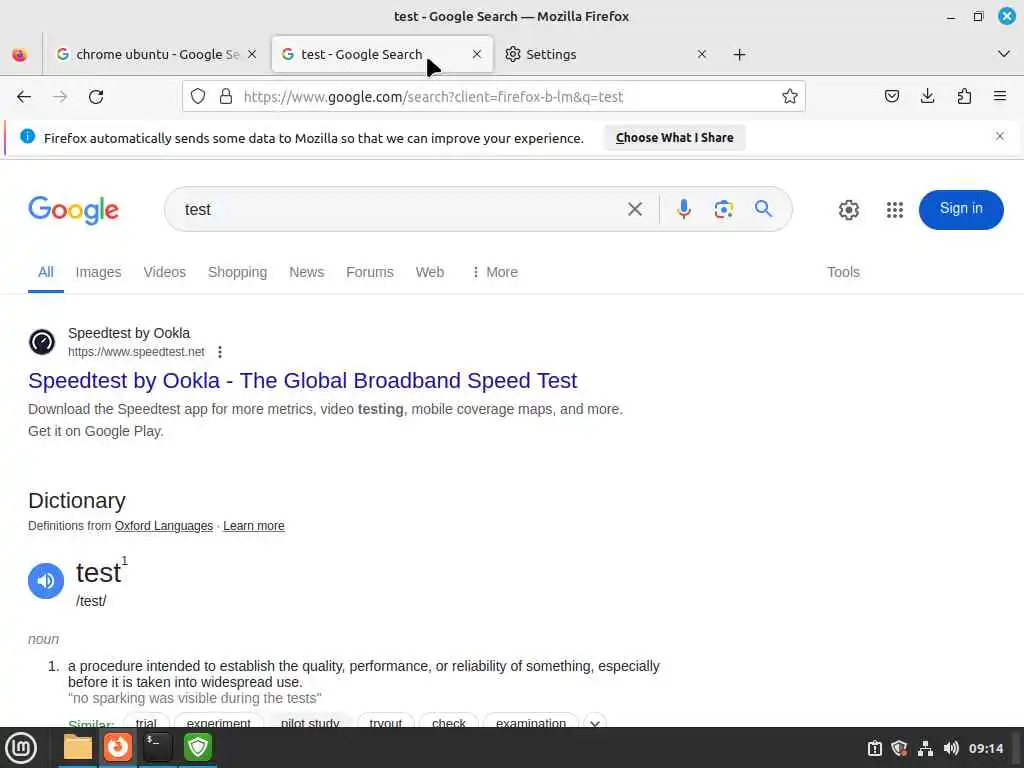Open options for Speedtest result
Screen dimensions: 1024x768
[220, 352]
